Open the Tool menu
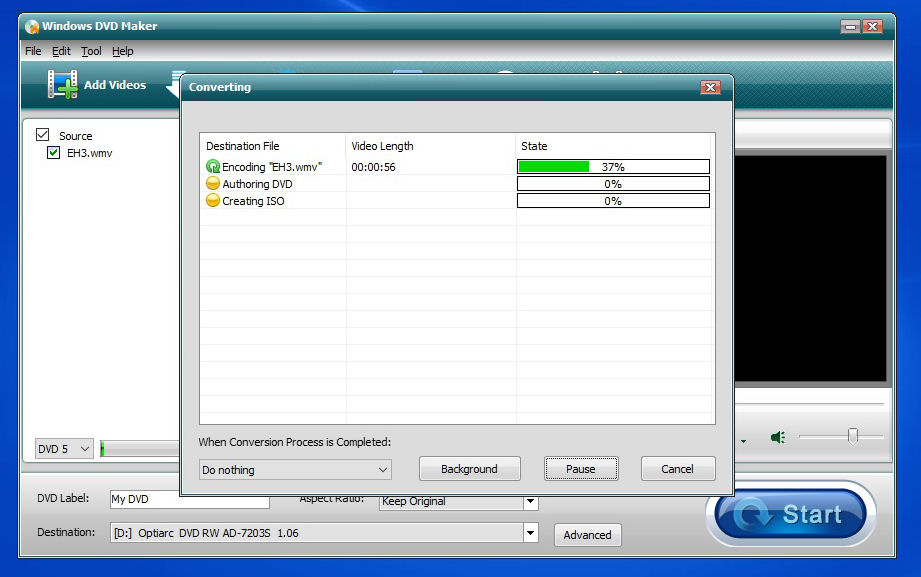This screenshot has height=577, width=921. (x=91, y=51)
